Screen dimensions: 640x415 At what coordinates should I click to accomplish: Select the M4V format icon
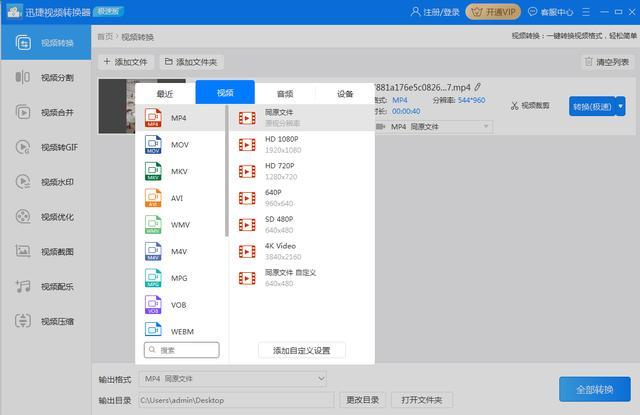click(153, 251)
